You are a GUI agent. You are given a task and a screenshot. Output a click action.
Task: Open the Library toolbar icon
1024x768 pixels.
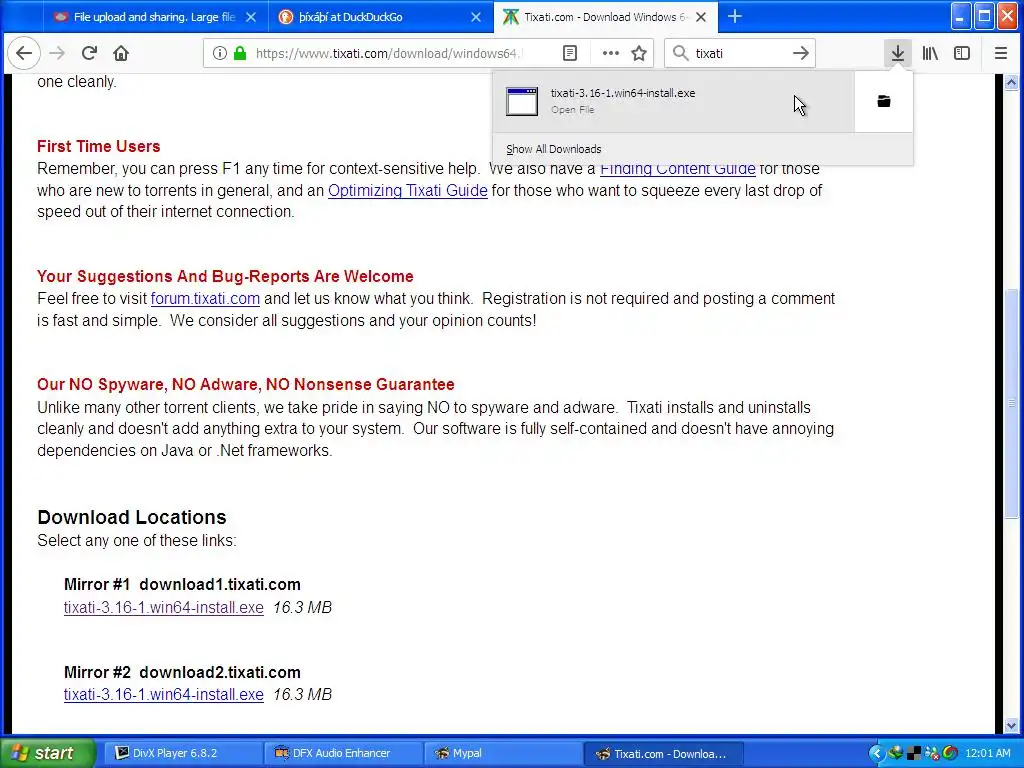click(x=930, y=53)
